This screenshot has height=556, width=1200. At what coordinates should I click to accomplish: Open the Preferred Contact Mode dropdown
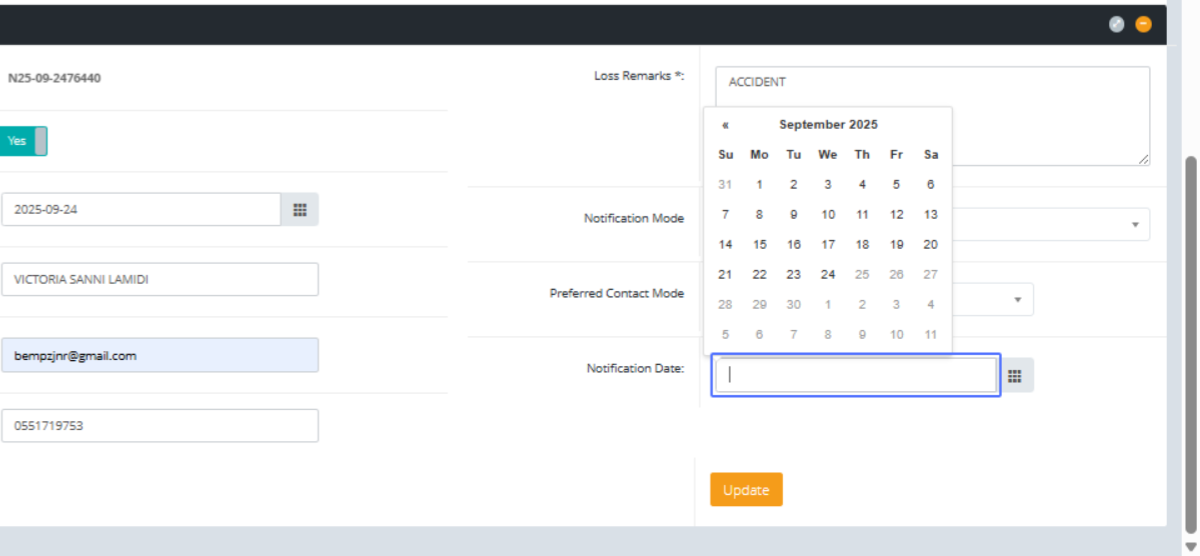click(x=1017, y=300)
